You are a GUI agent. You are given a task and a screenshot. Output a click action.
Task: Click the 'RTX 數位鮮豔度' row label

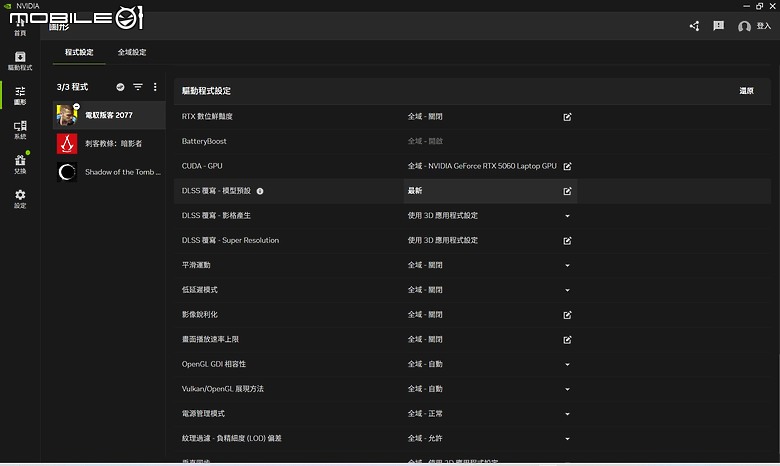(207, 116)
